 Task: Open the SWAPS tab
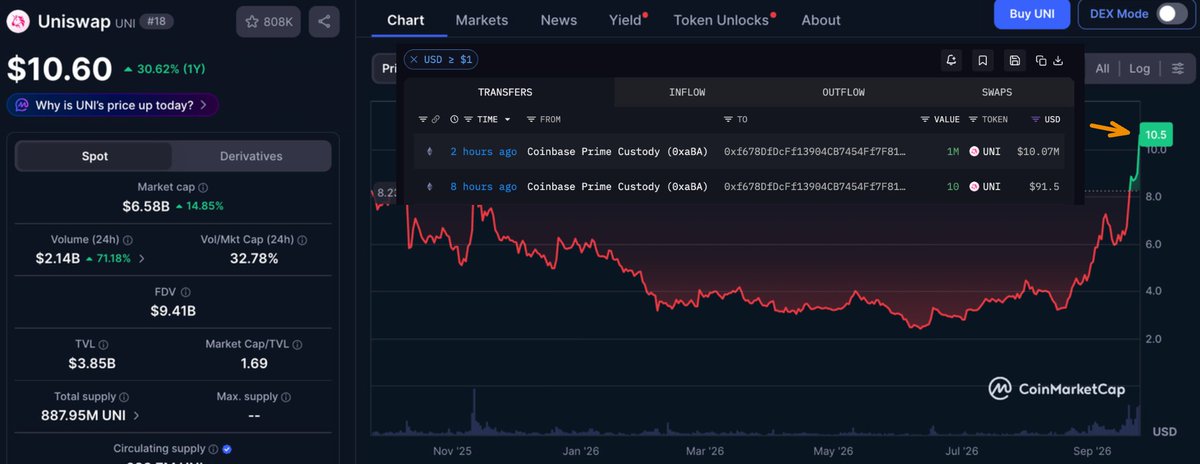coord(997,92)
